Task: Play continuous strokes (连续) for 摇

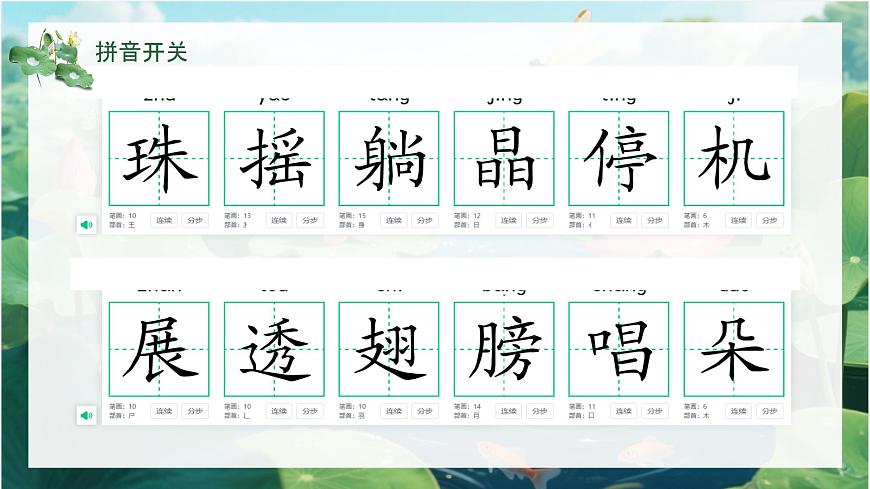Action: [x=279, y=220]
